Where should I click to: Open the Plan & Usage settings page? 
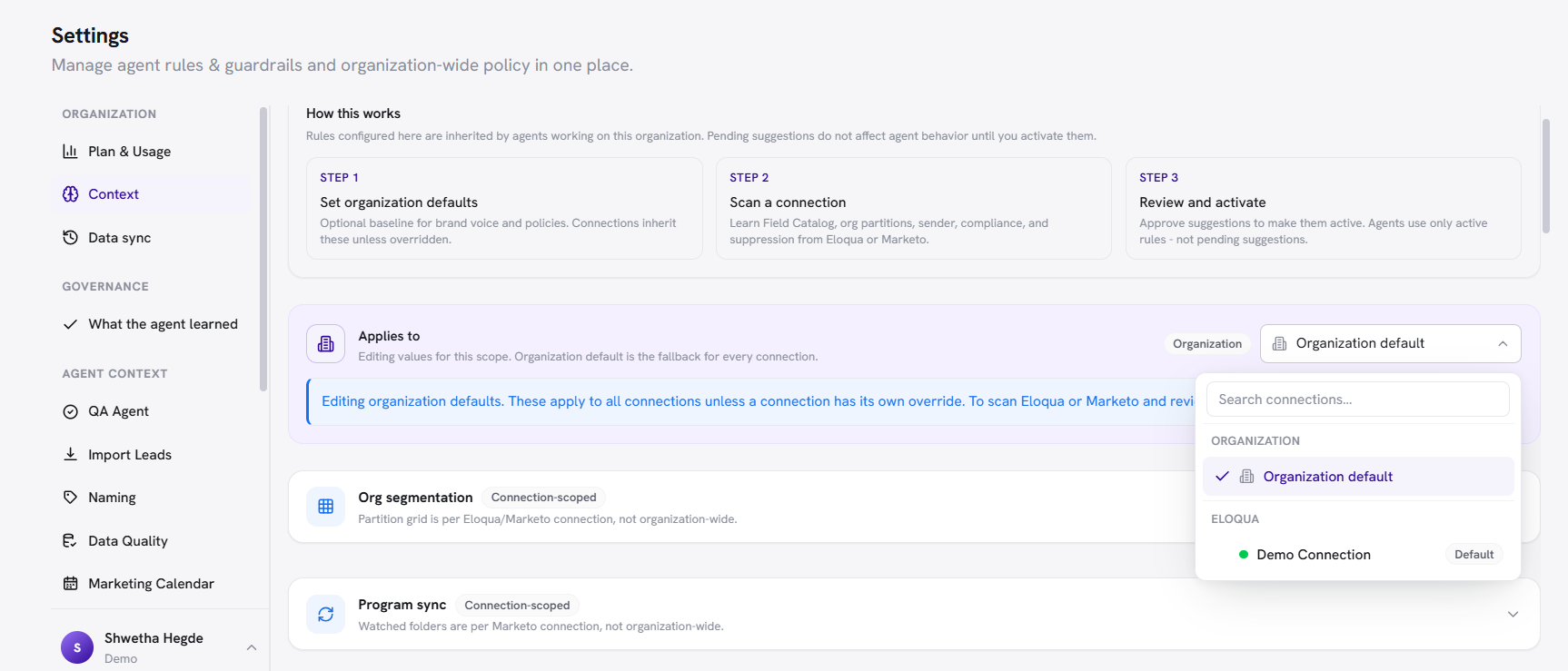(150, 152)
